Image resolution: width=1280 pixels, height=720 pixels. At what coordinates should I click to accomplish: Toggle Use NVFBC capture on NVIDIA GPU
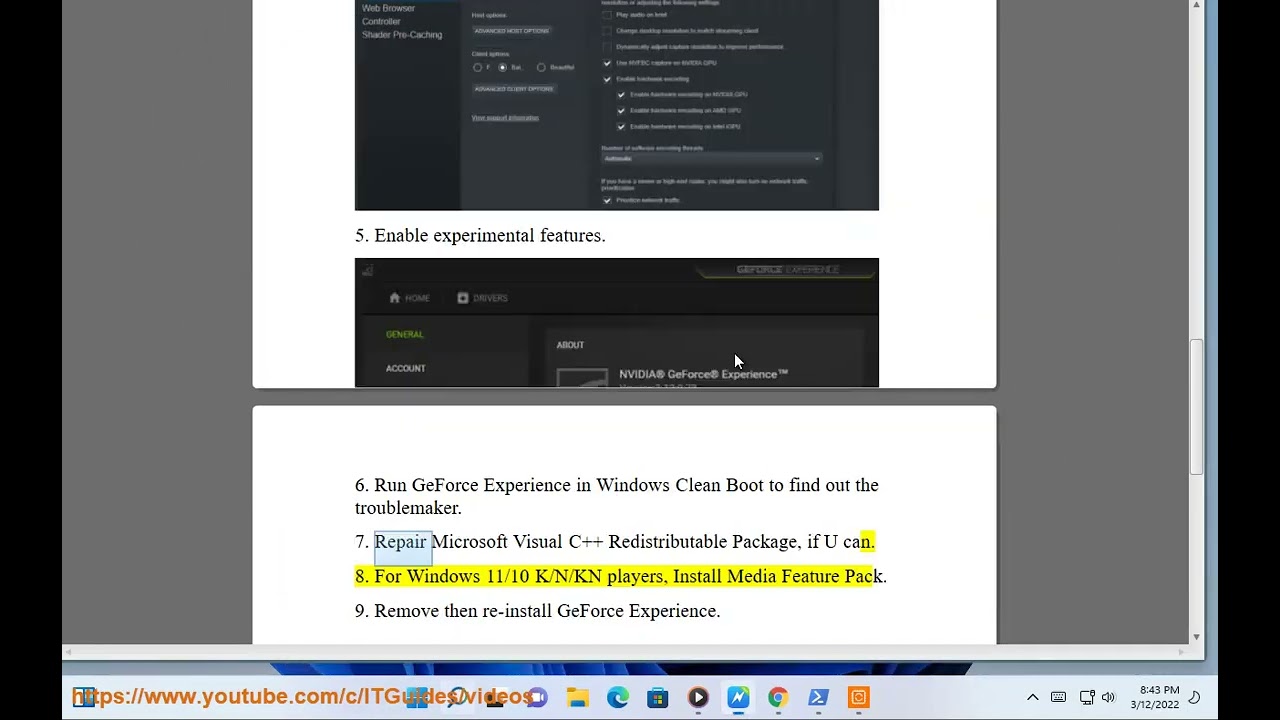(607, 63)
